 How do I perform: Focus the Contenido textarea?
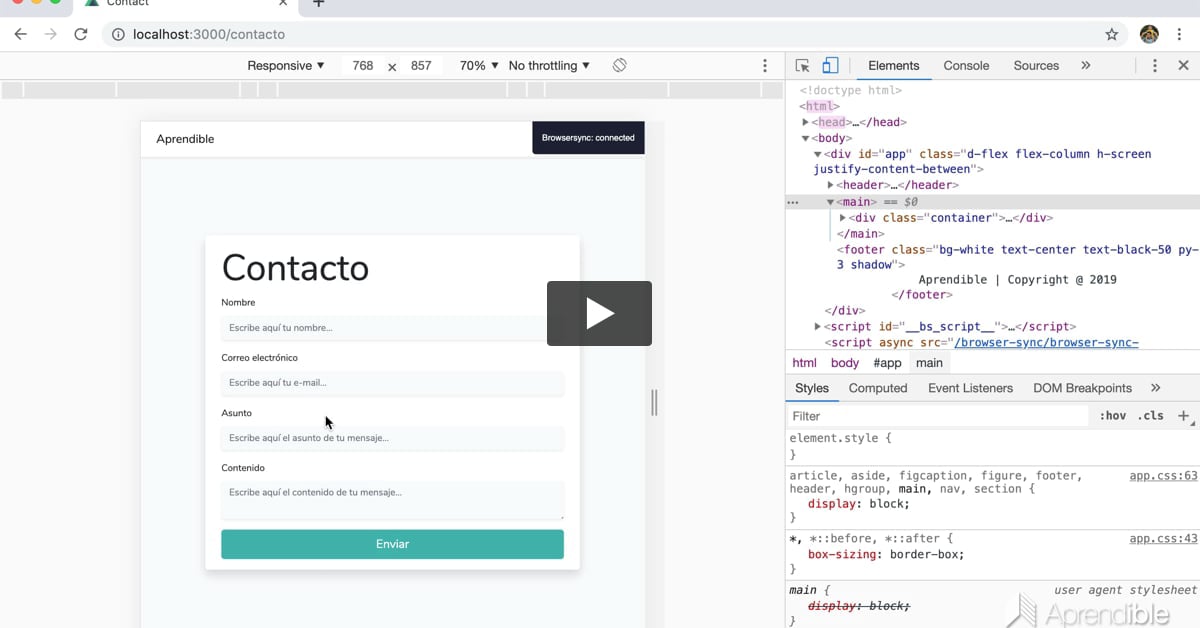[392, 501]
